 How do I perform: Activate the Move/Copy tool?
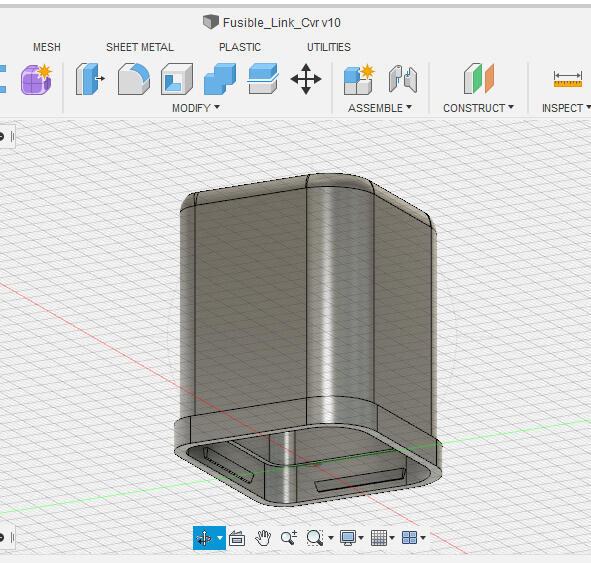pos(306,79)
